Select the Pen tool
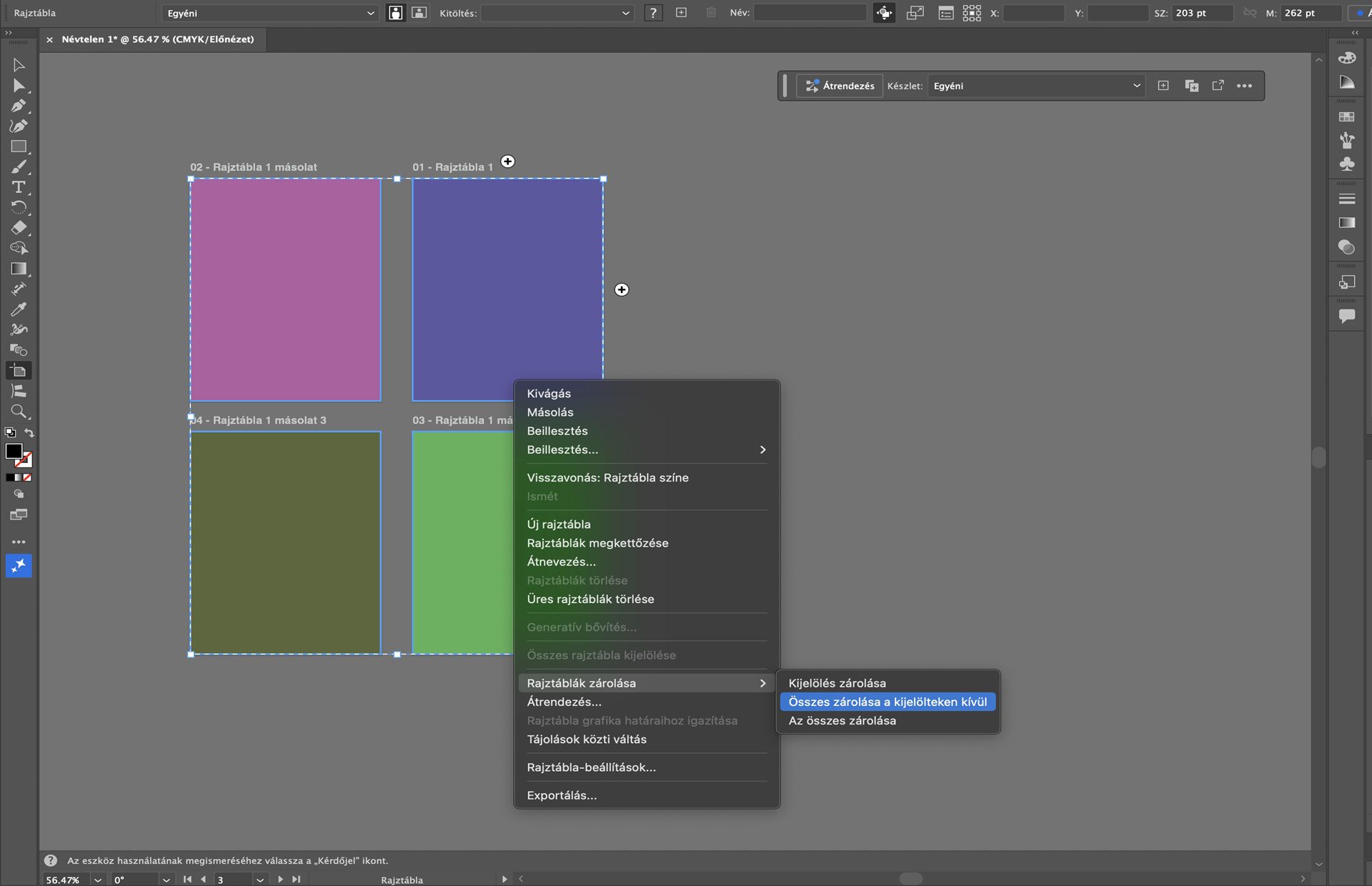This screenshot has width=1372, height=886. click(x=19, y=106)
